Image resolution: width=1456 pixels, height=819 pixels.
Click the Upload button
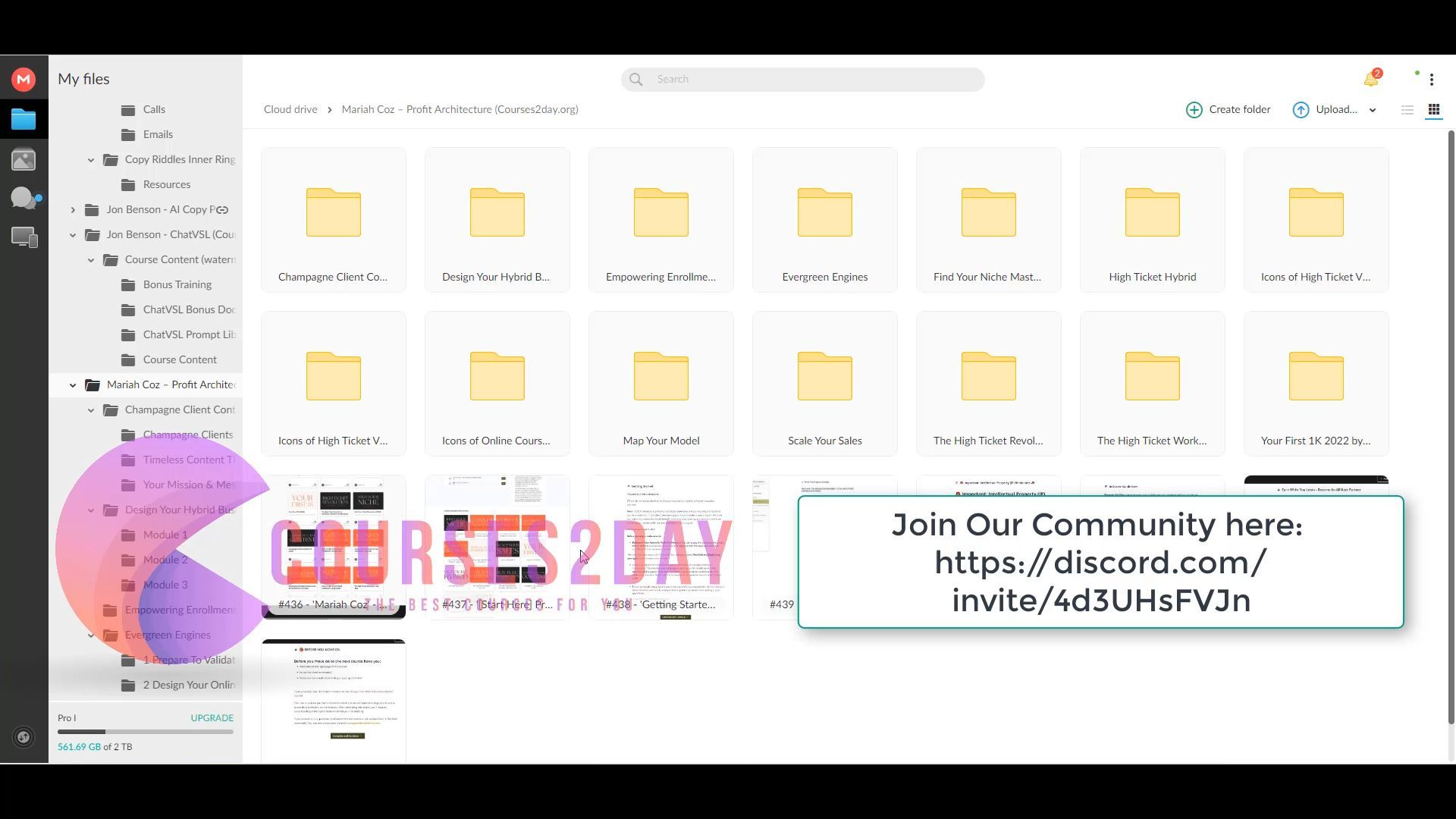(1325, 110)
